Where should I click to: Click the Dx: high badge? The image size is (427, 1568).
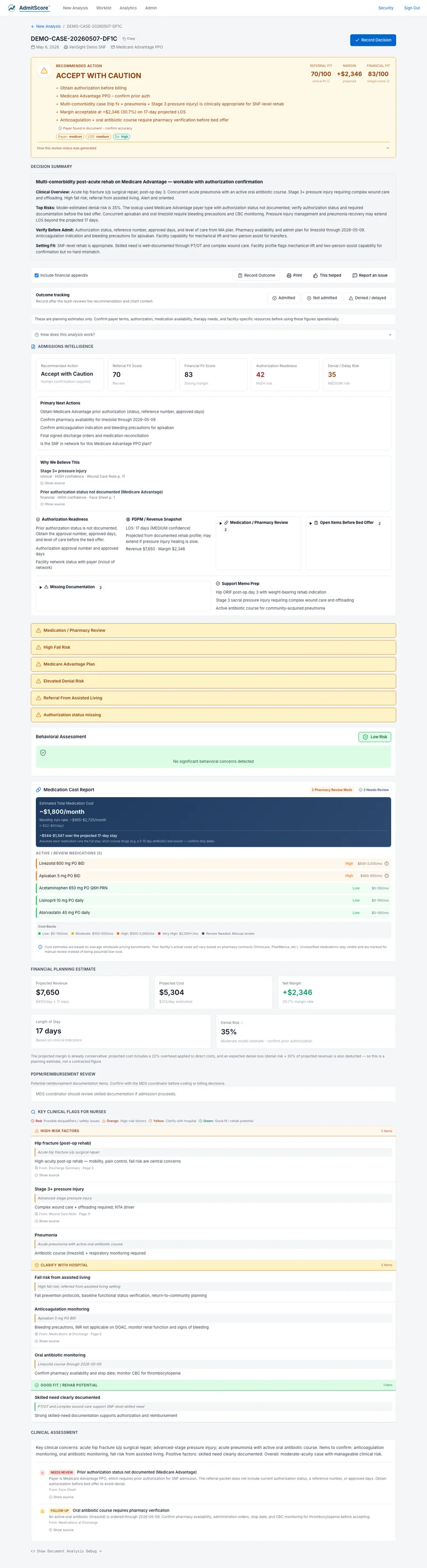(x=121, y=137)
